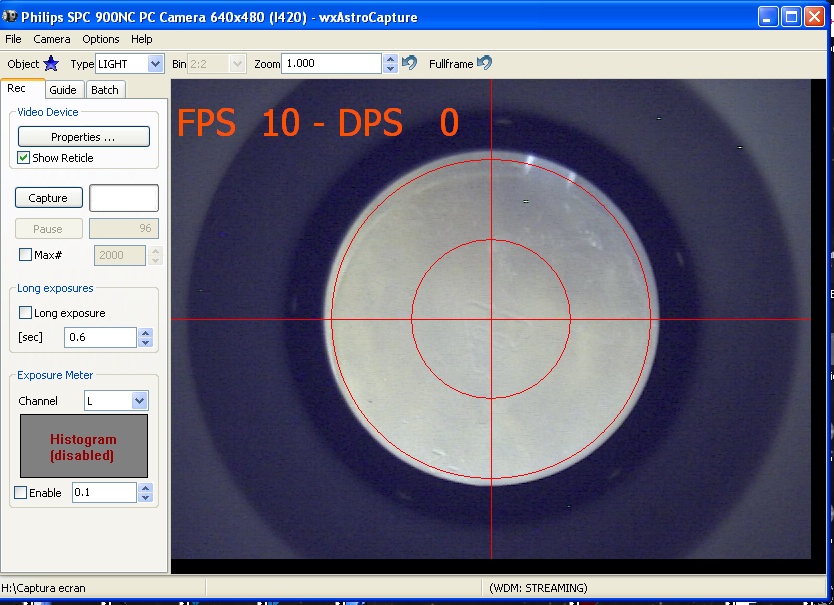
Task: Click the frame counter 96 field
Action: coord(124,228)
